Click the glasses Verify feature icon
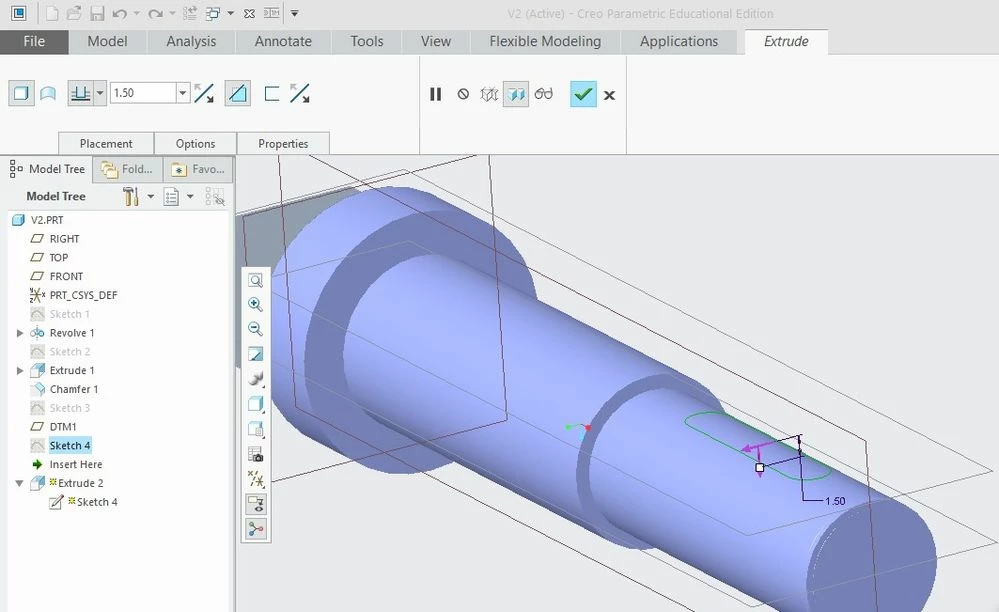Image resolution: width=999 pixels, height=612 pixels. click(543, 94)
